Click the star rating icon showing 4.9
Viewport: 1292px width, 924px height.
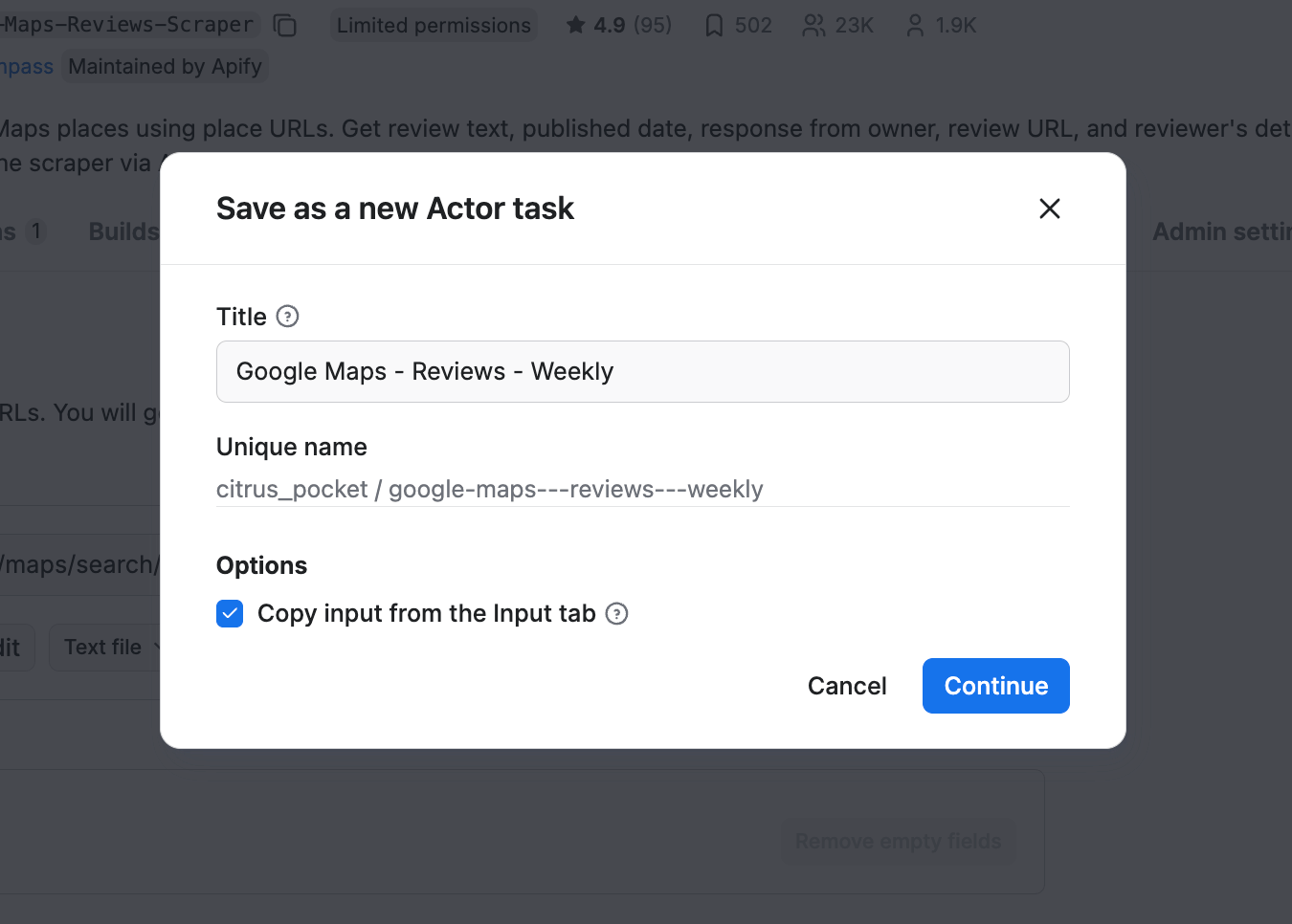coord(577,25)
